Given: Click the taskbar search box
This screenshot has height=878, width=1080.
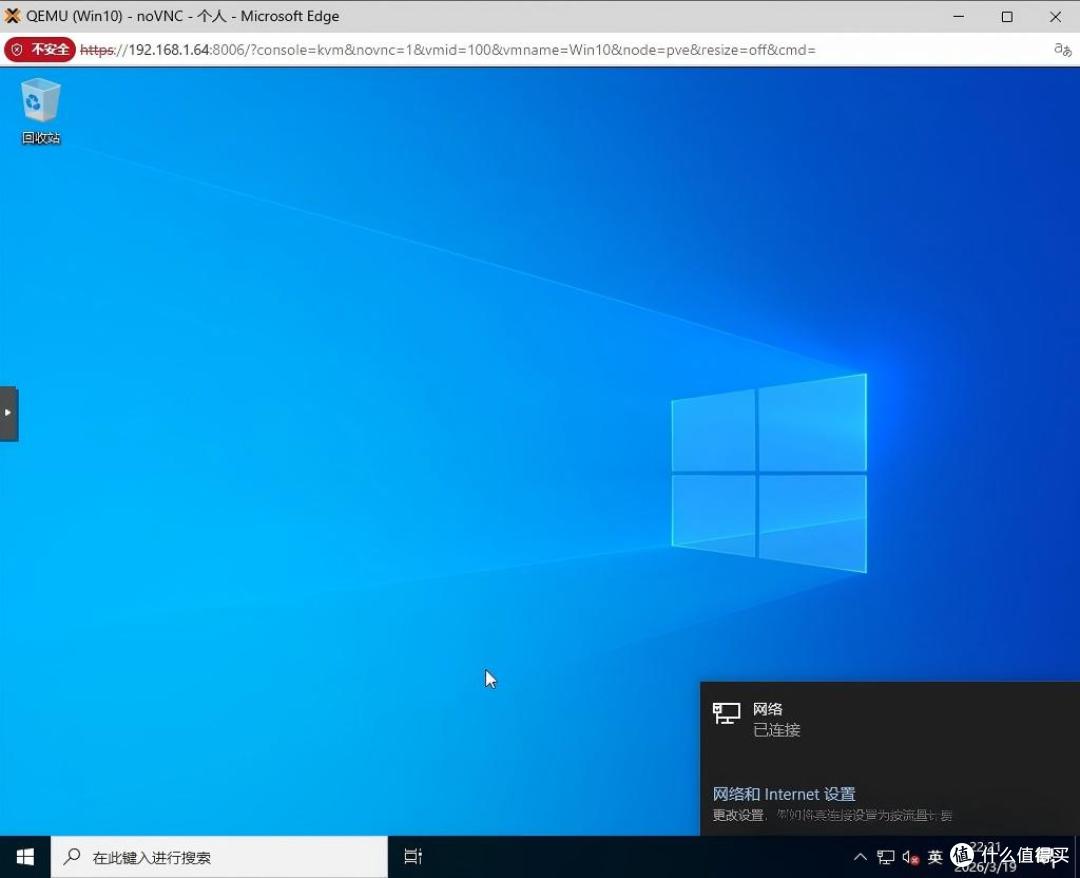Looking at the screenshot, I should [x=220, y=857].
